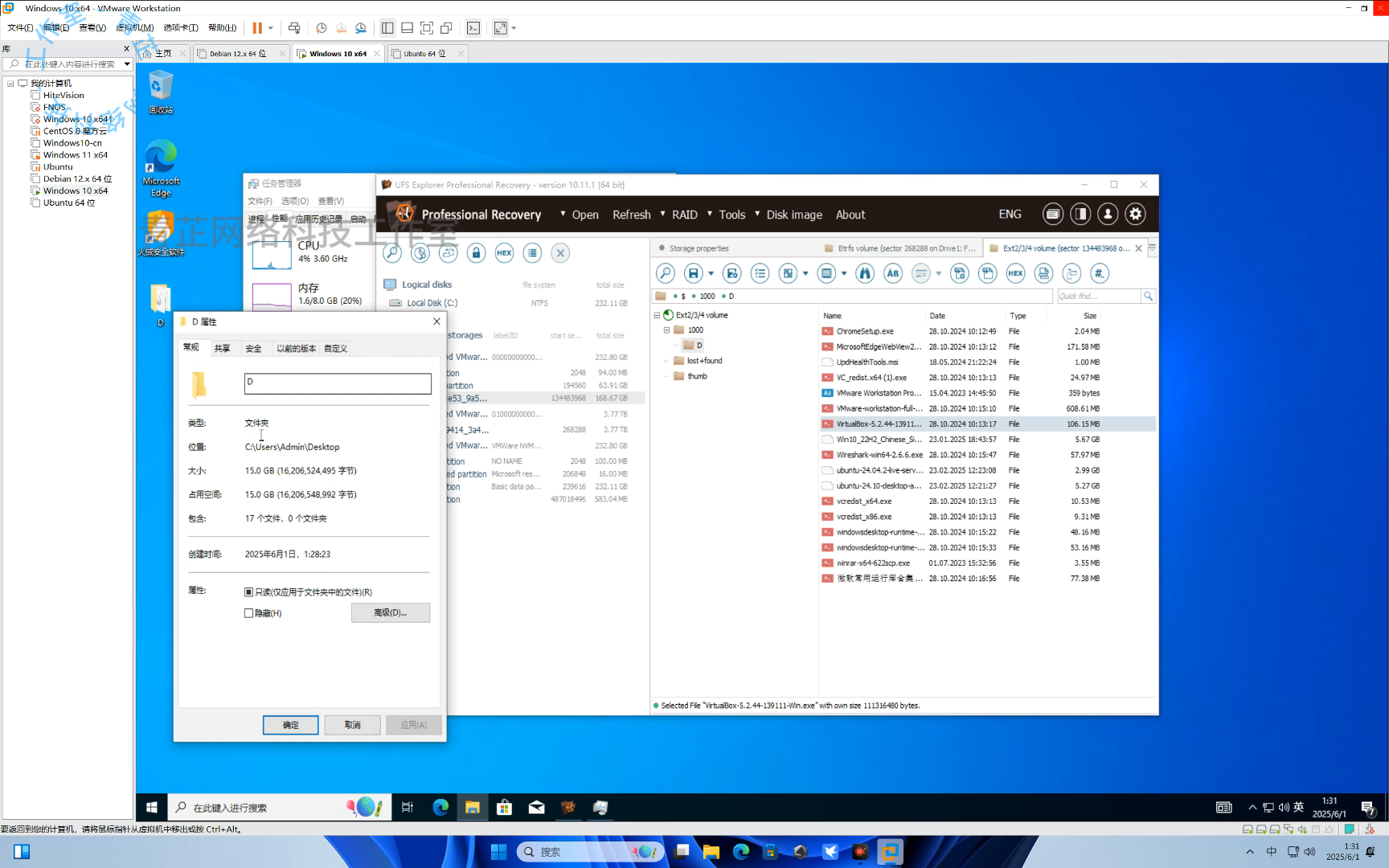
Task: Click the user account icon in the UFS Explorer header
Action: click(1108, 214)
